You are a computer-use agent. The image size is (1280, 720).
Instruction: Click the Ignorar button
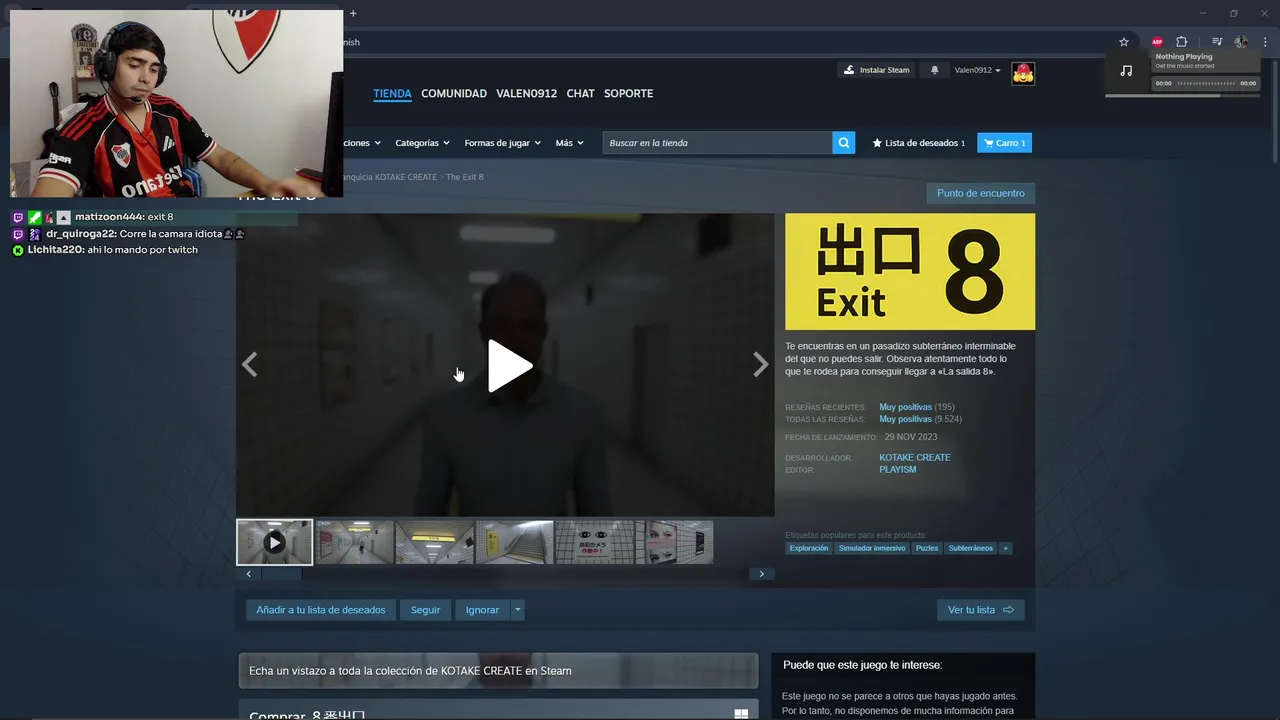pyautogui.click(x=482, y=610)
